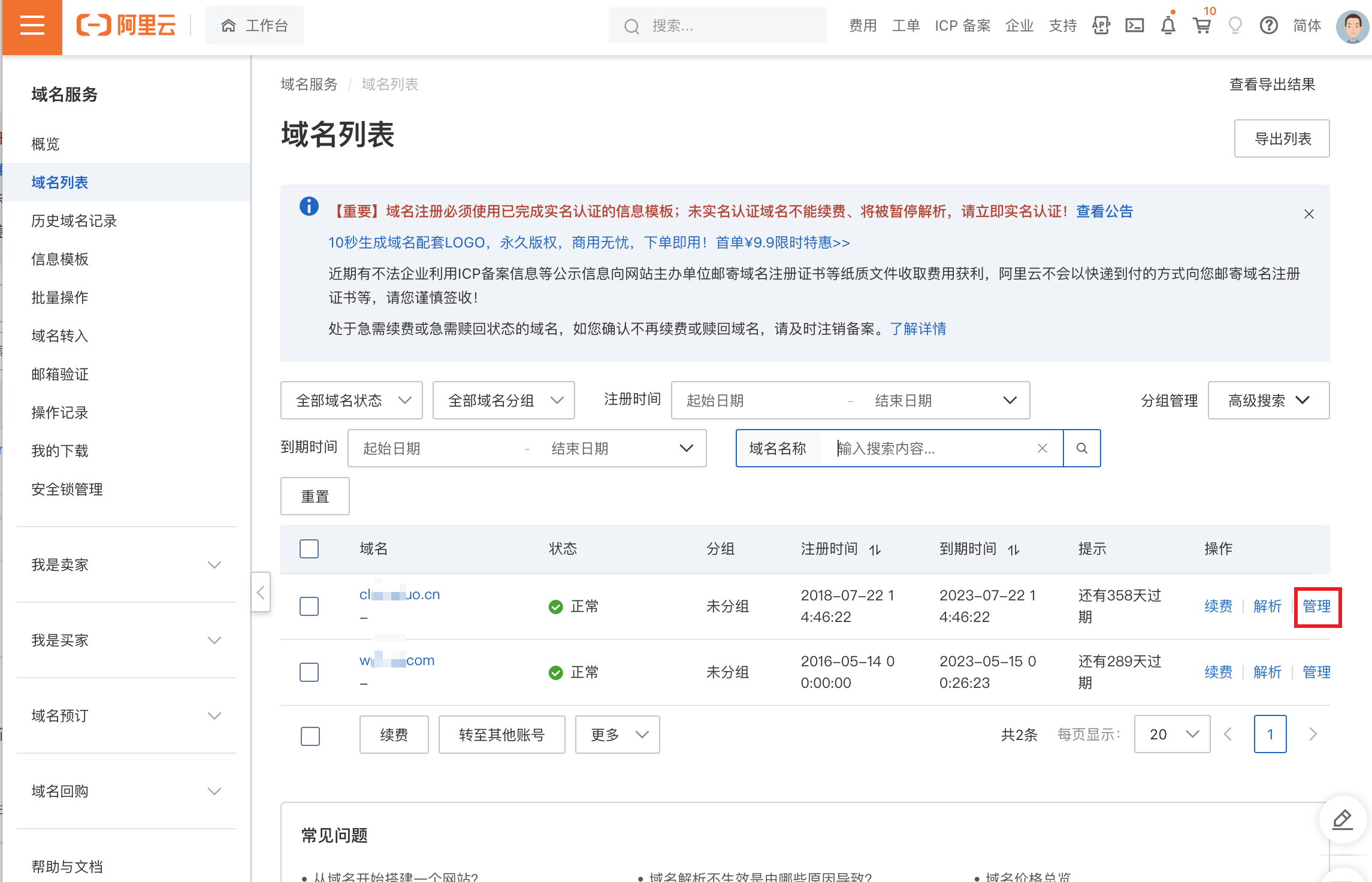
Task: Click the help question mark icon
Action: (x=1268, y=25)
